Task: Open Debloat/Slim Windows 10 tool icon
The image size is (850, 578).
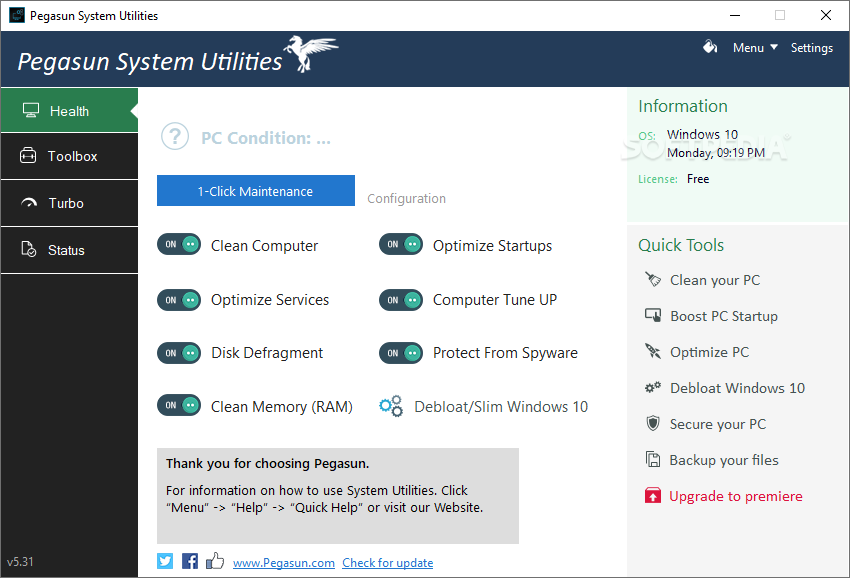Action: pyautogui.click(x=390, y=406)
